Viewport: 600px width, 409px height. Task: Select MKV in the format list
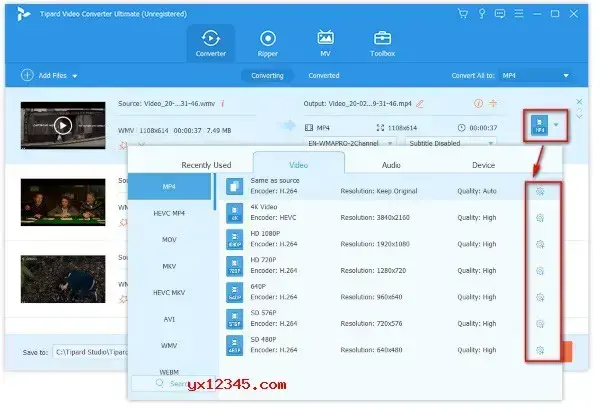[169, 266]
